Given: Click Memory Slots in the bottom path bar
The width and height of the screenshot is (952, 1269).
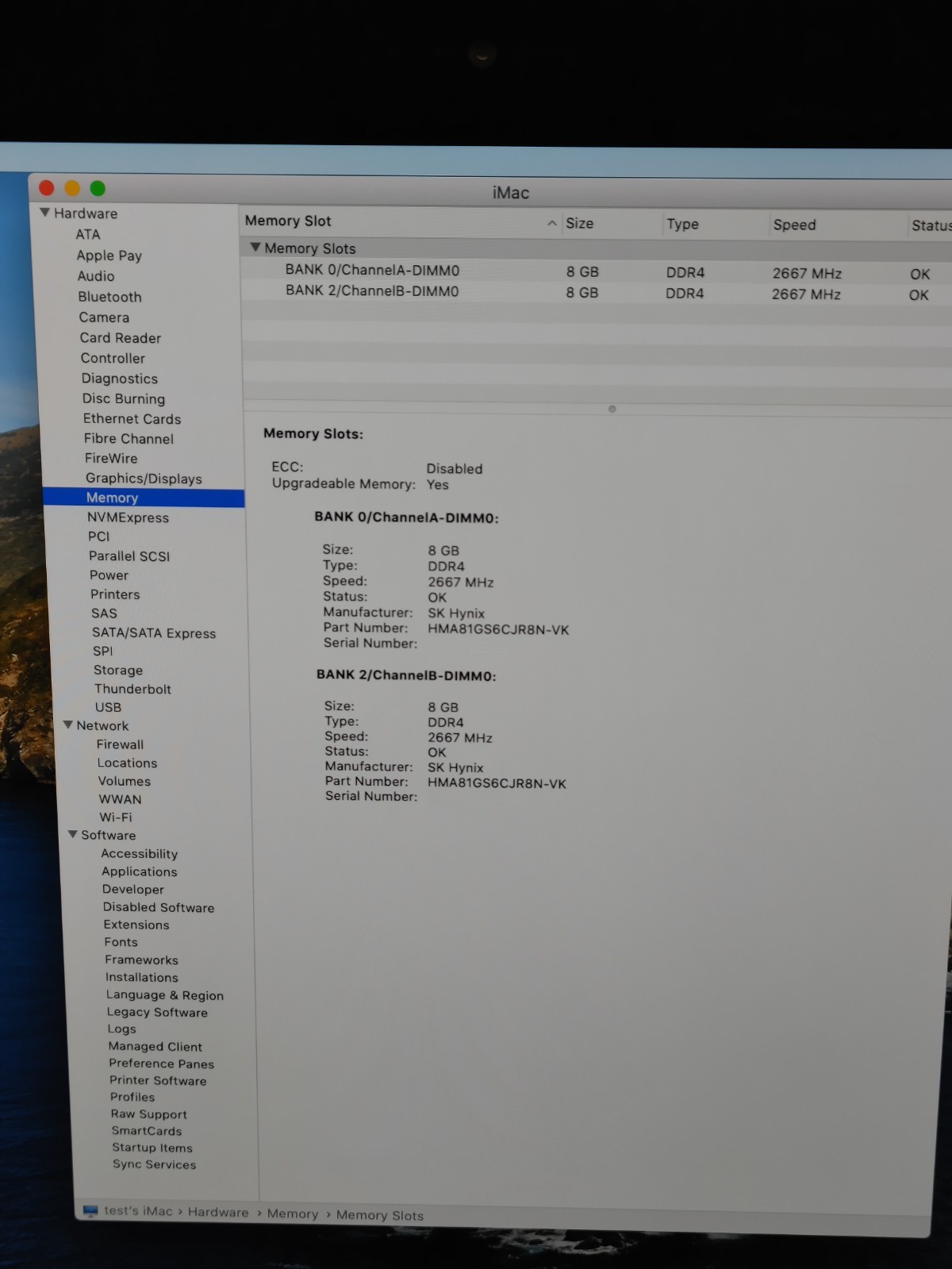Looking at the screenshot, I should [379, 1215].
